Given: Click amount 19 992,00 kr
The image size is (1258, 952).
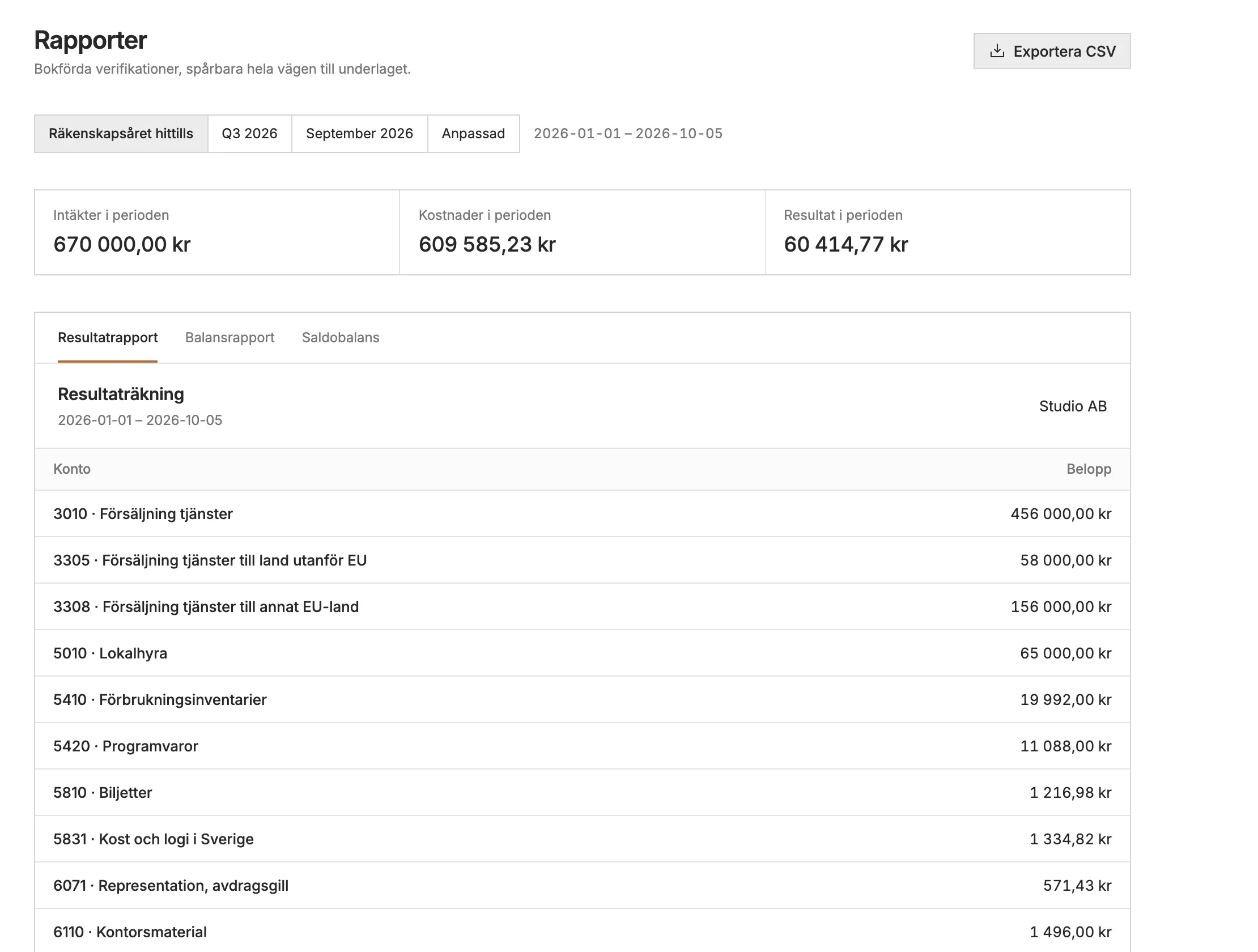Looking at the screenshot, I should click(x=1065, y=700).
